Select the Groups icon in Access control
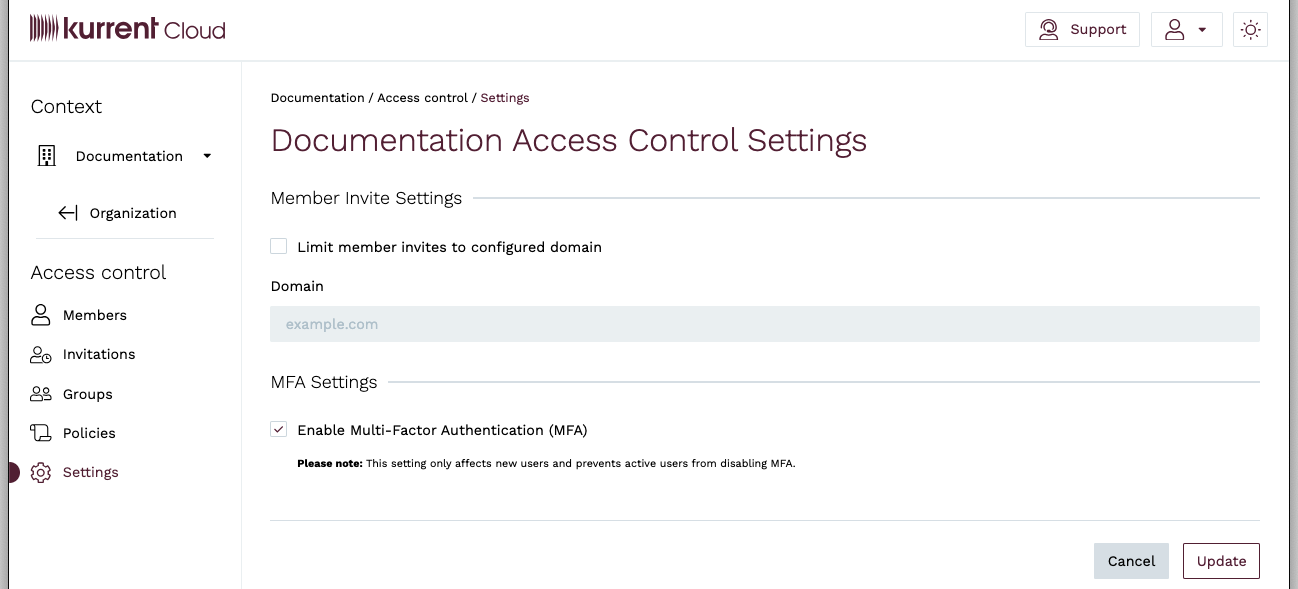Viewport: 1298px width, 589px height. pos(41,393)
